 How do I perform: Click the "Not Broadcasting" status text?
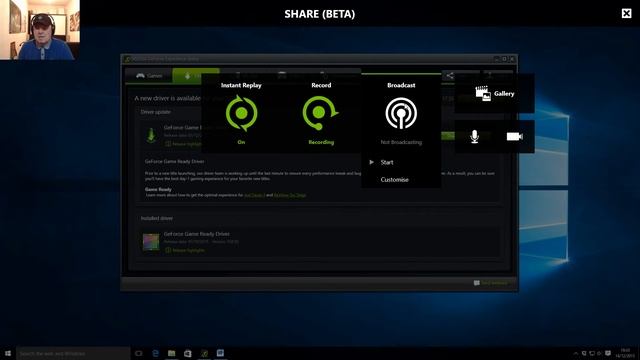401,142
